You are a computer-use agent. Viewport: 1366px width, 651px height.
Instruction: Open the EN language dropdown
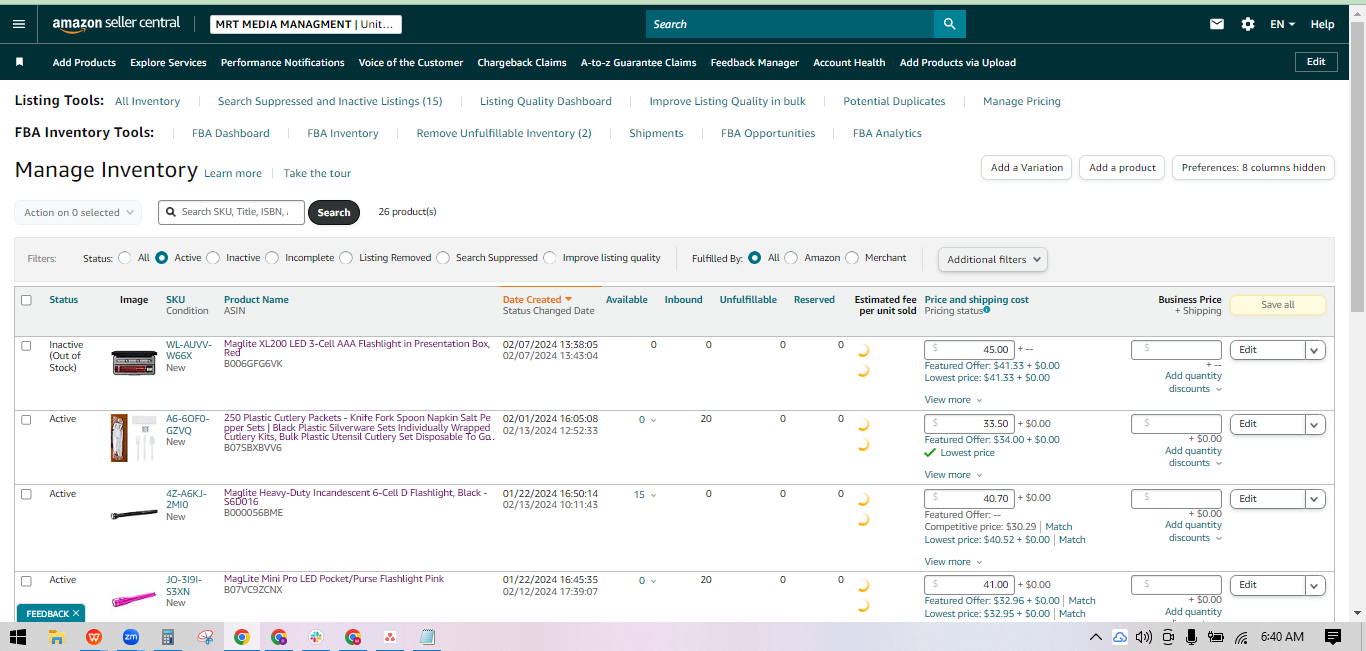(x=1282, y=24)
